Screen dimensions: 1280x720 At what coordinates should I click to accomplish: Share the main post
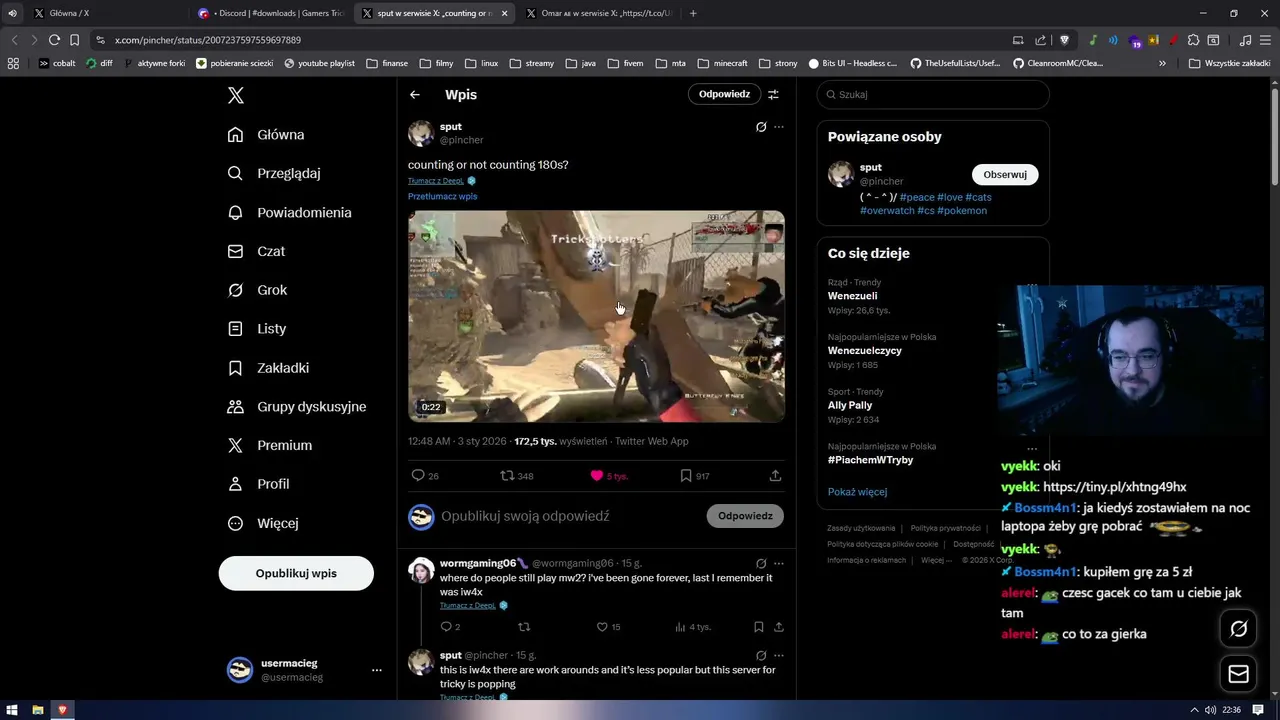click(x=775, y=476)
